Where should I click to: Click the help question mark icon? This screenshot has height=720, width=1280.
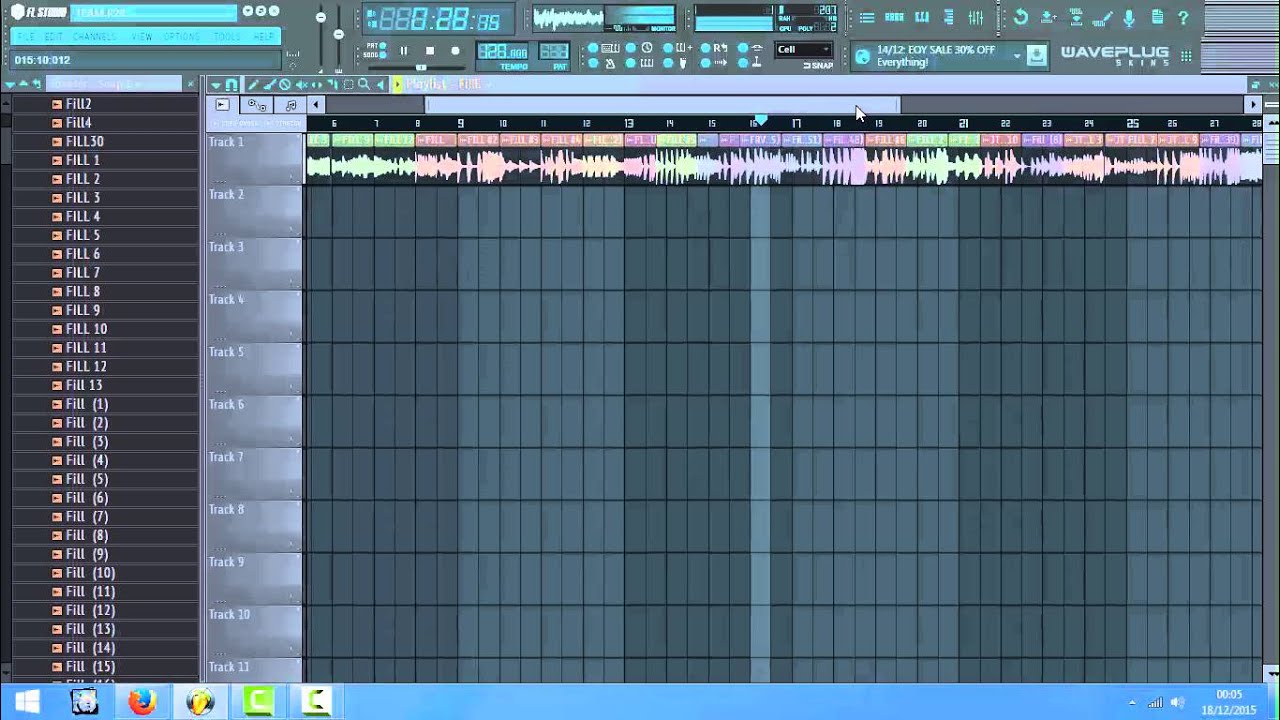1184,18
